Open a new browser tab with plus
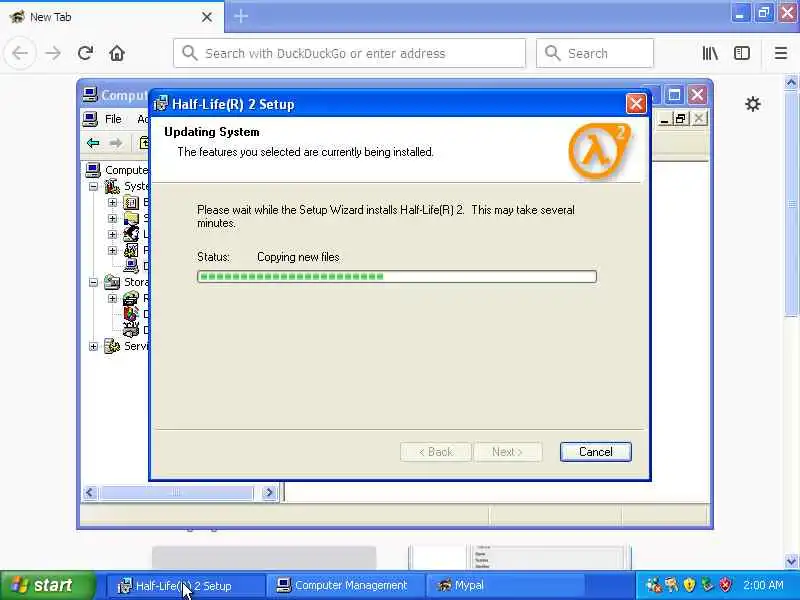The image size is (800, 600). coord(241,16)
